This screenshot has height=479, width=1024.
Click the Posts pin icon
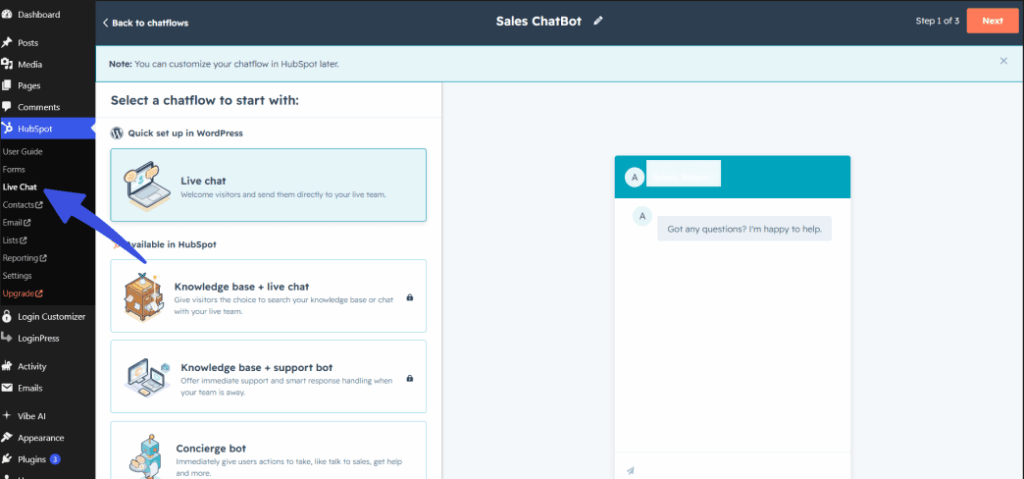point(7,42)
